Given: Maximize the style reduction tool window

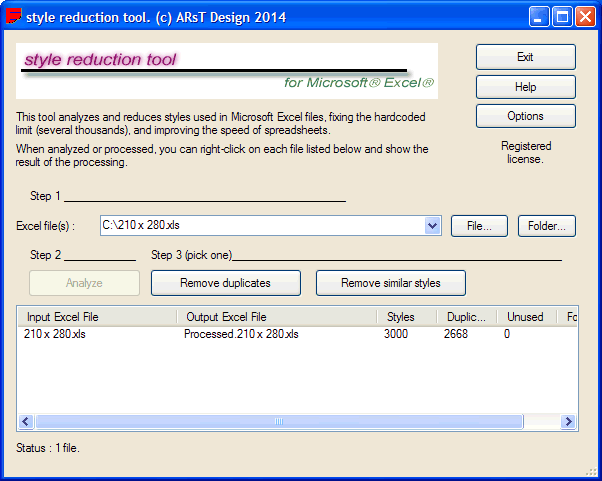Looking at the screenshot, I should [562, 17].
